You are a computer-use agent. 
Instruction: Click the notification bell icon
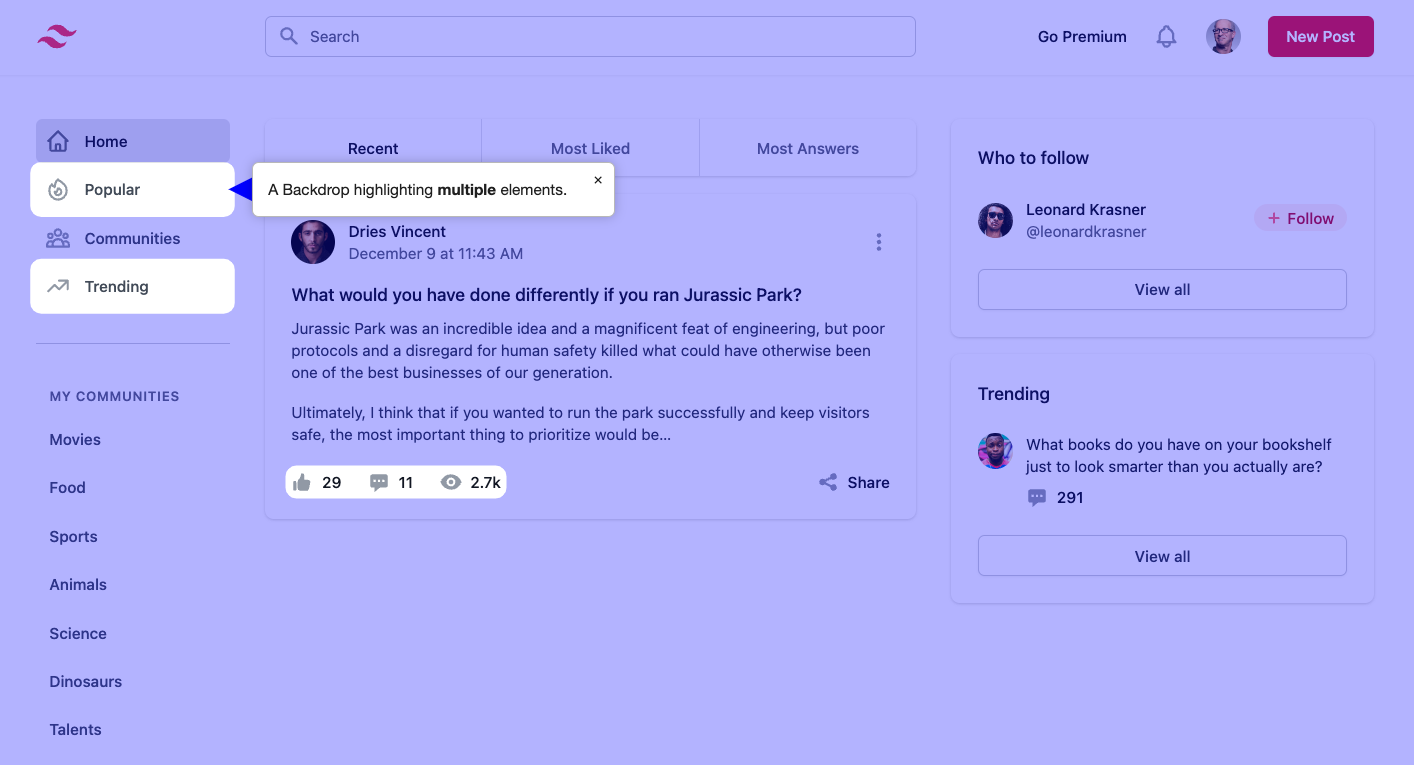(1166, 37)
